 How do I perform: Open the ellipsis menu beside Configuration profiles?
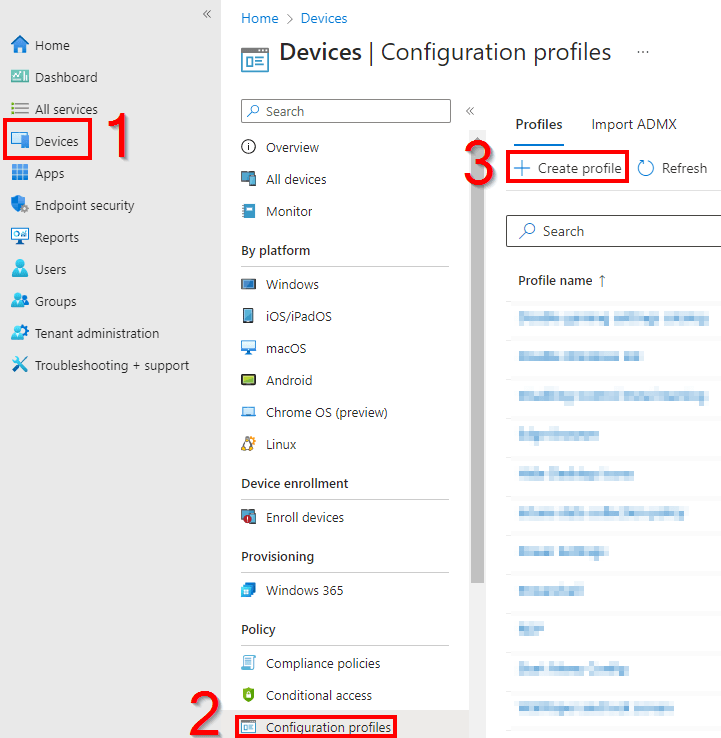pyautogui.click(x=643, y=52)
